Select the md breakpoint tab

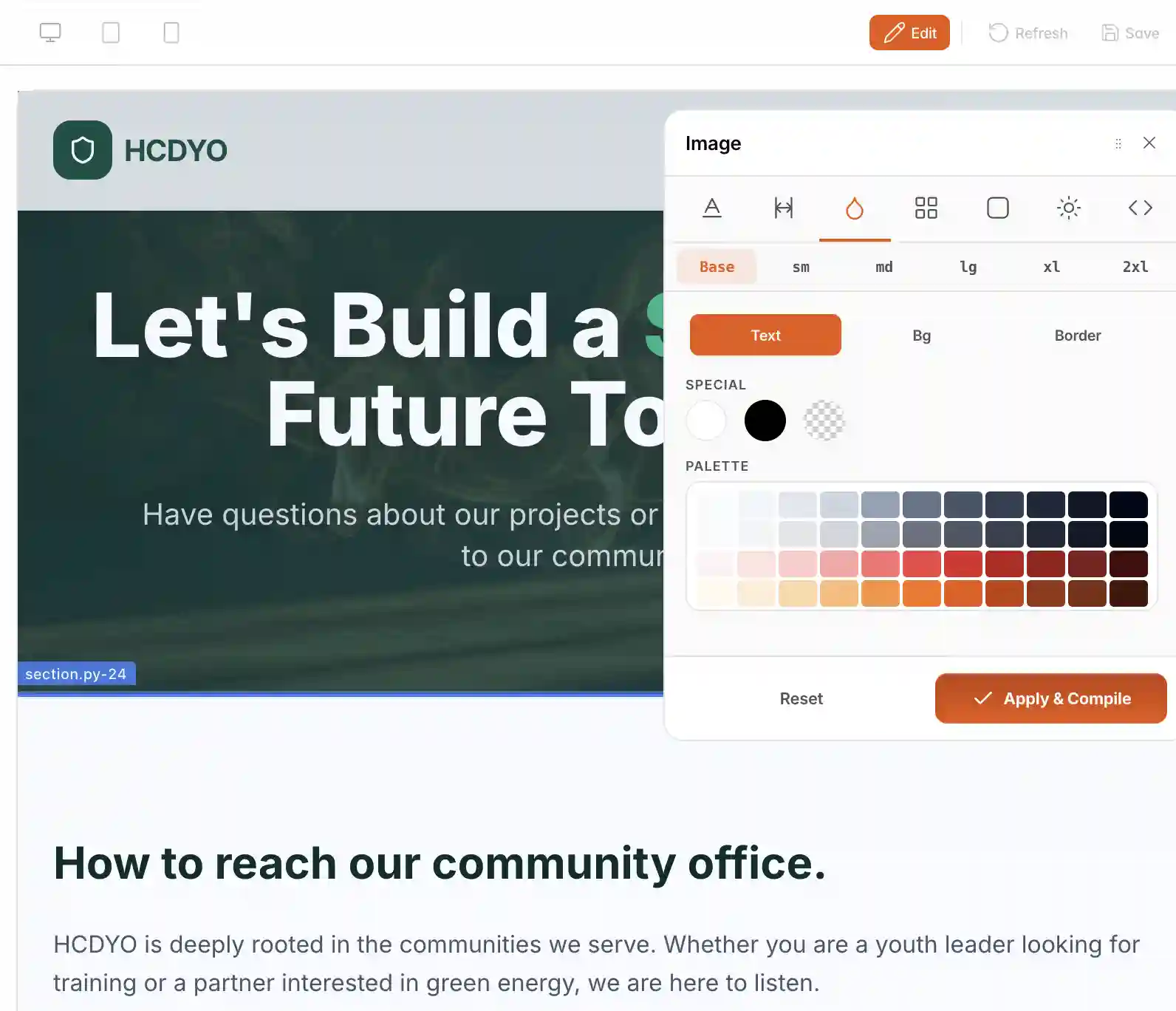[x=884, y=267]
